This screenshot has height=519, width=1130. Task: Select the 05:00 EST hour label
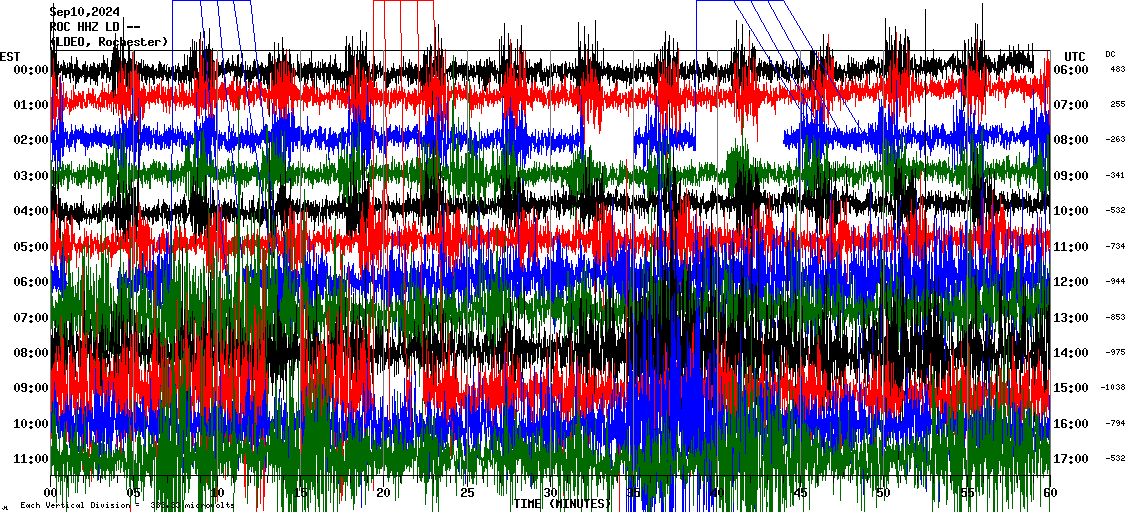[32, 247]
